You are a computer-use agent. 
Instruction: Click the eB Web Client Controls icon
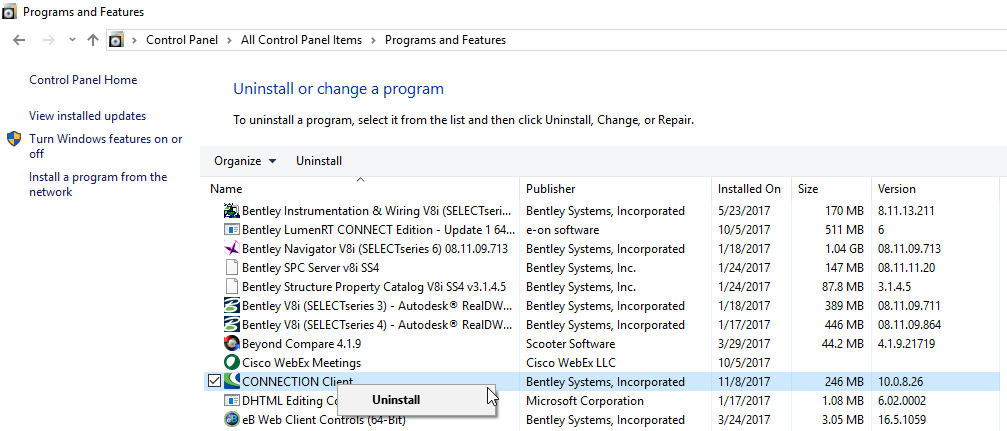231,419
